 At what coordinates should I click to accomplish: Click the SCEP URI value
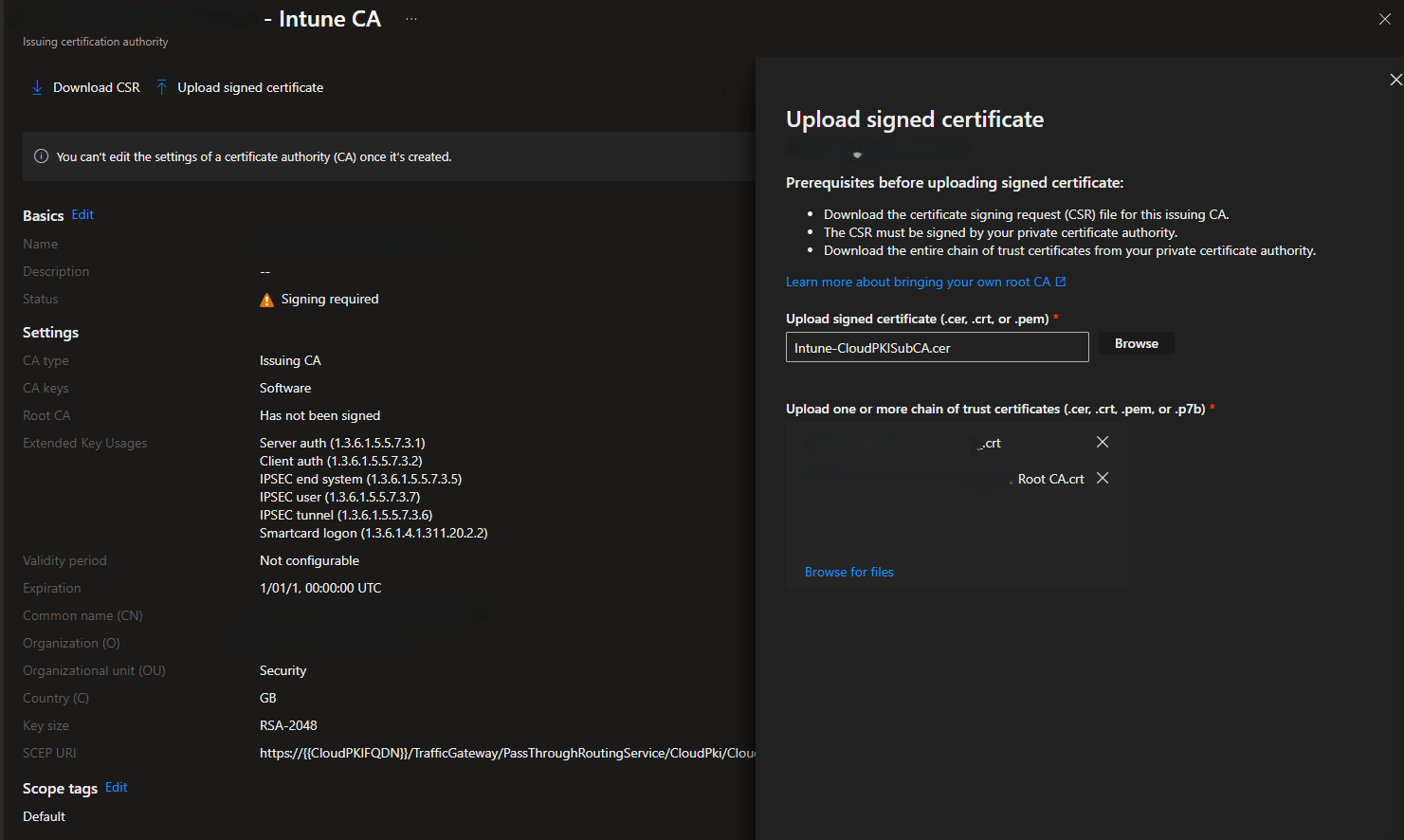[x=507, y=754]
